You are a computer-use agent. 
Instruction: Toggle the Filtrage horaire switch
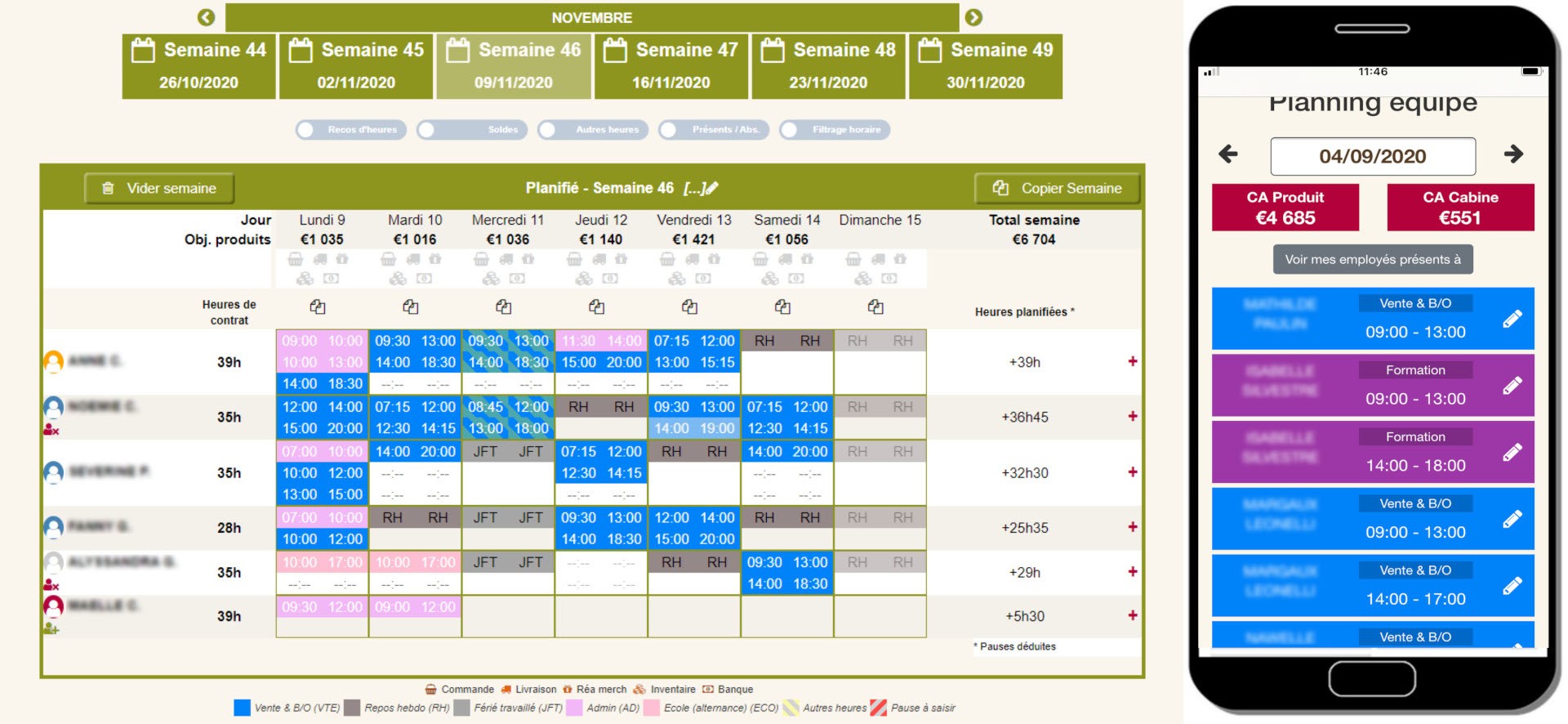(835, 129)
